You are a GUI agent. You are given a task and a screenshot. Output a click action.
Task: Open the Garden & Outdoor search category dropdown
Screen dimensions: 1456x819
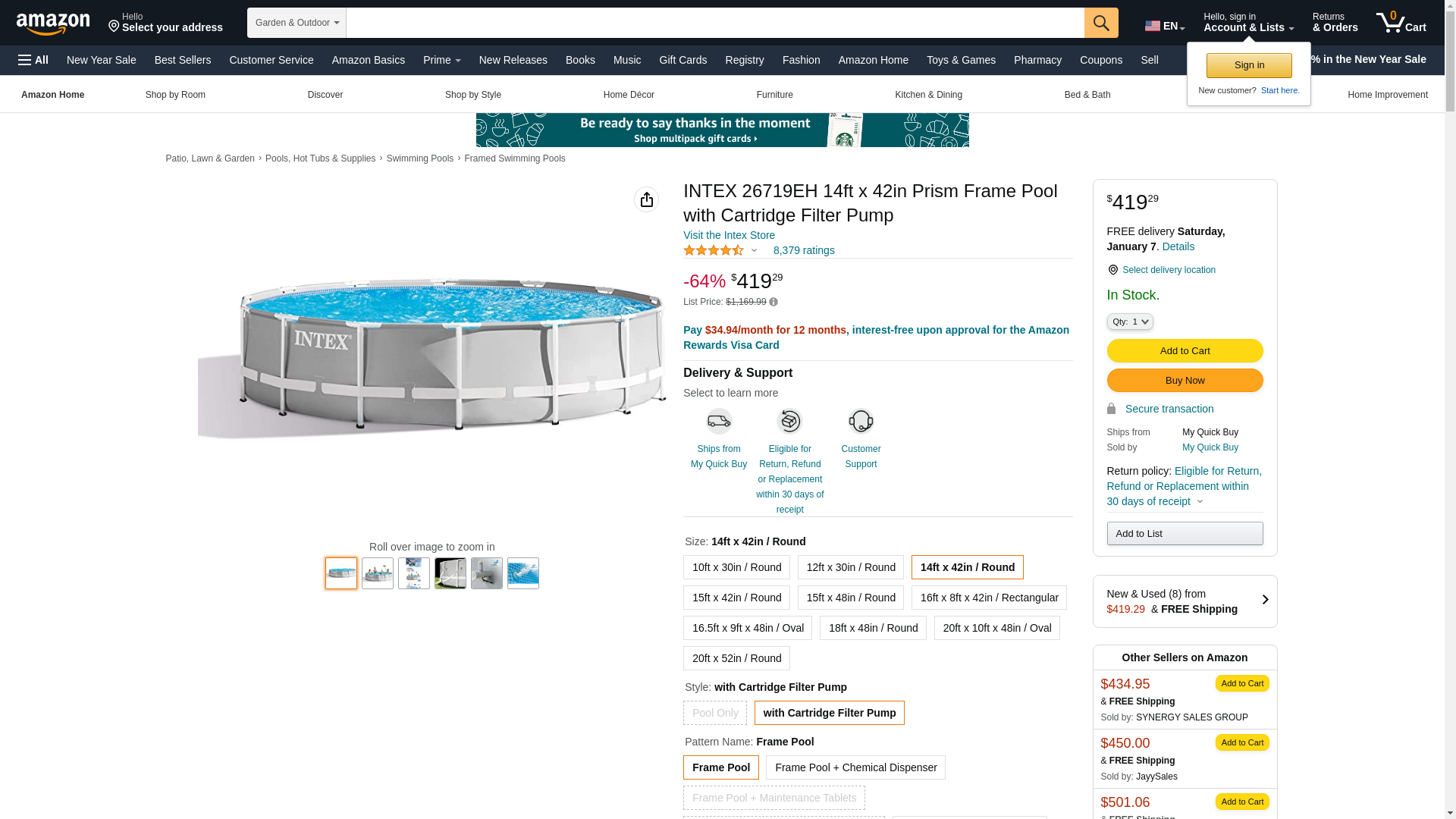[x=297, y=23]
